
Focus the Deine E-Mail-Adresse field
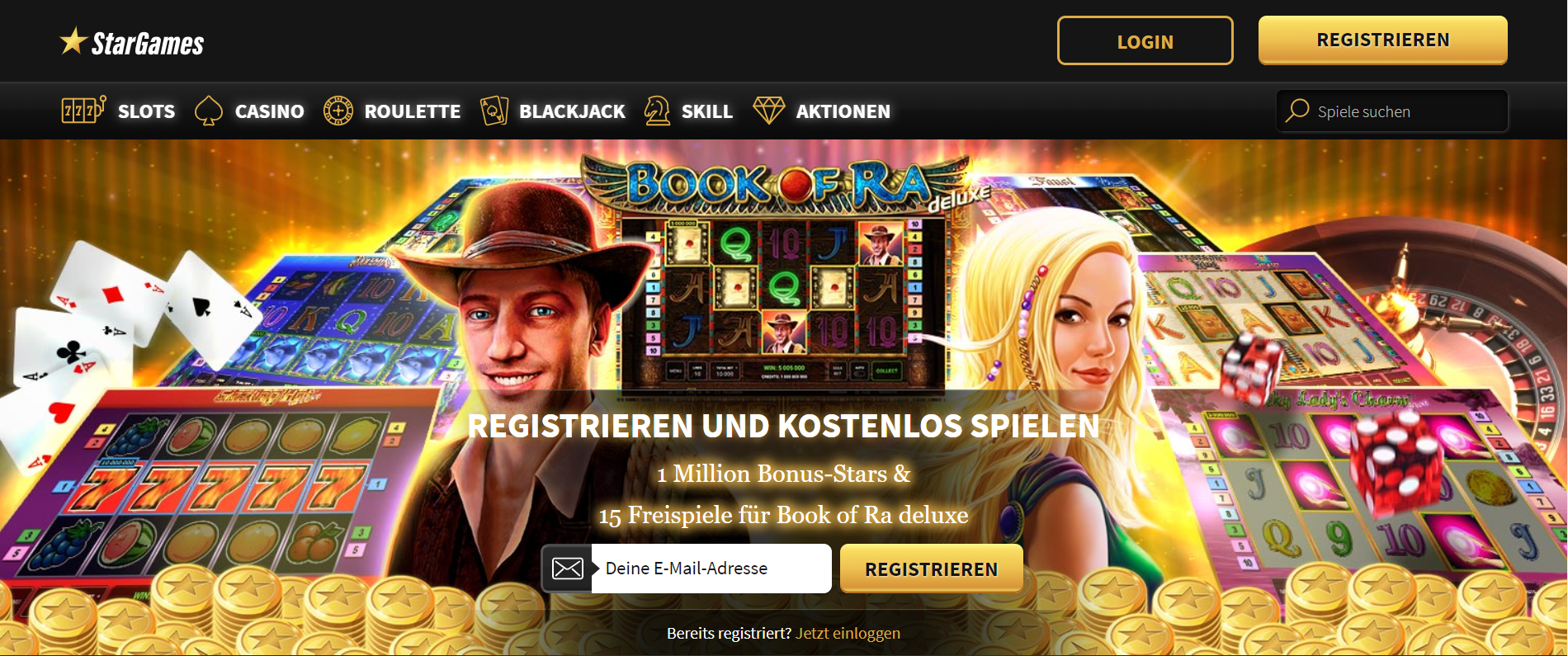(x=711, y=568)
